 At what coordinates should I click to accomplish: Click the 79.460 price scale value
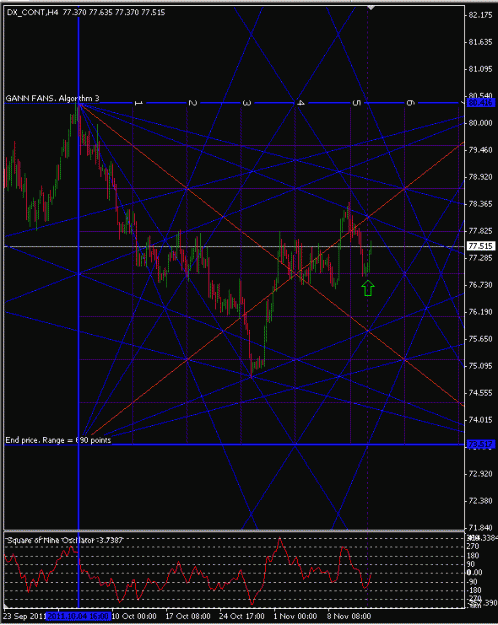(480, 150)
